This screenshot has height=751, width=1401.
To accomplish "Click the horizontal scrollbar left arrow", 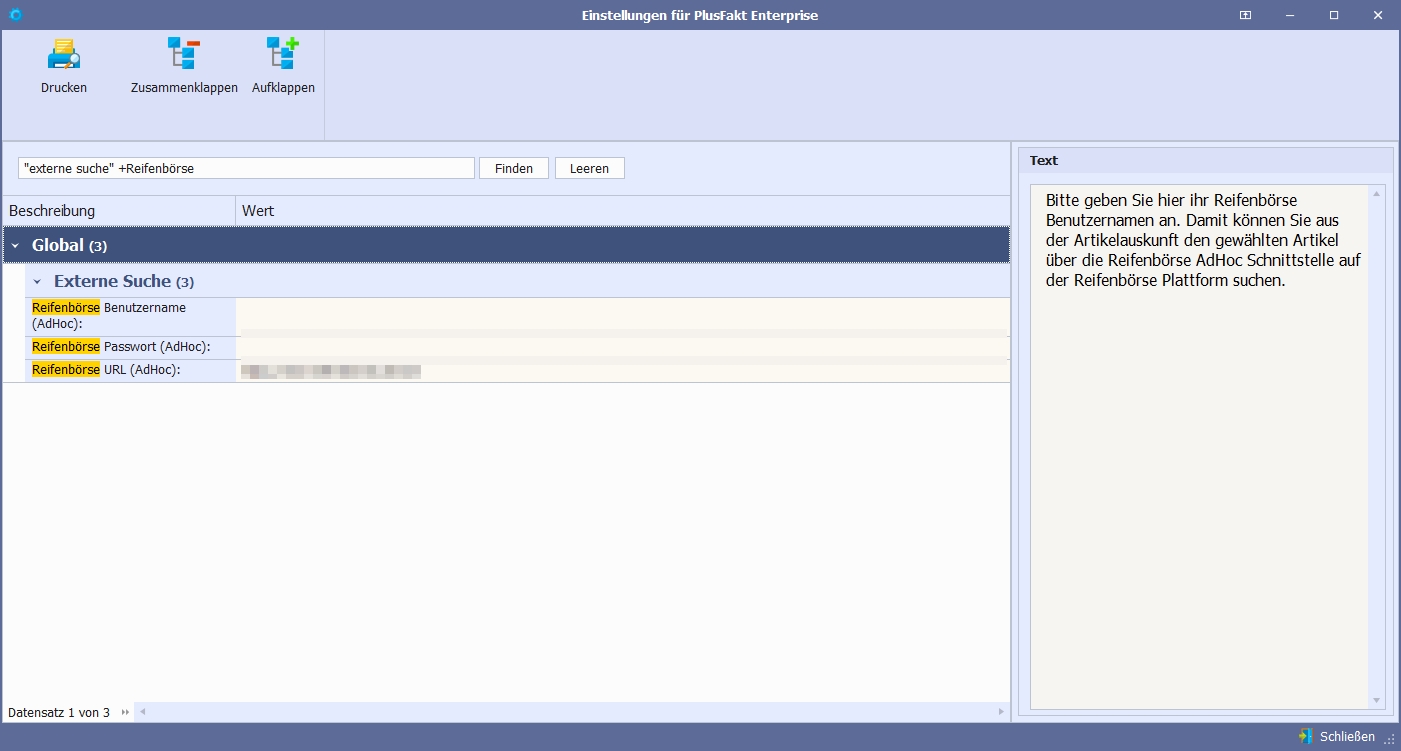I will point(142,712).
